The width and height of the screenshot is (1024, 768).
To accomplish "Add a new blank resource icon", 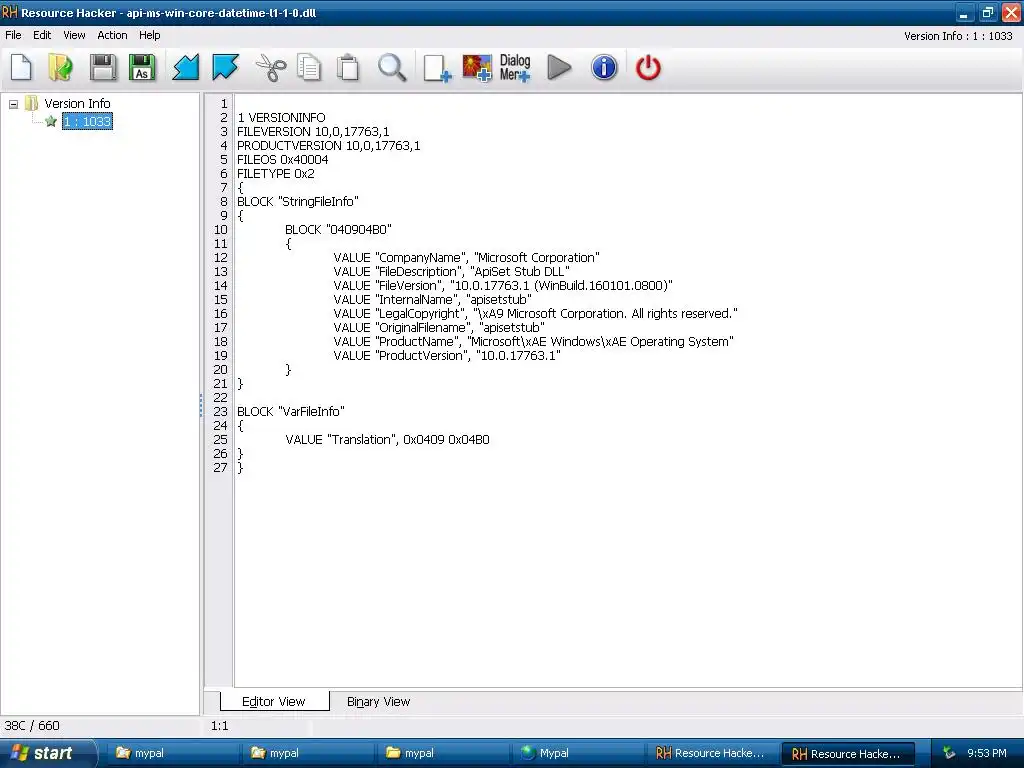I will pyautogui.click(x=437, y=67).
